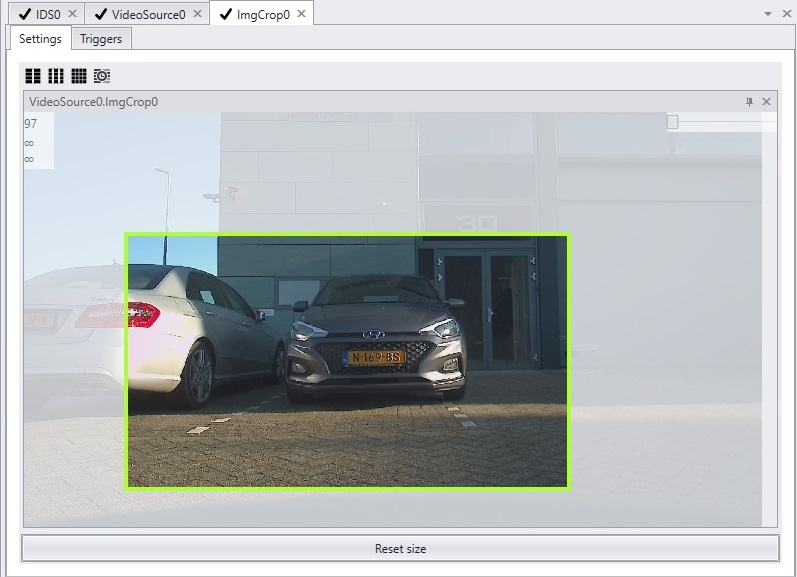The height and width of the screenshot is (577, 797).
Task: Close the IDS0 tab
Action: [x=72, y=14]
